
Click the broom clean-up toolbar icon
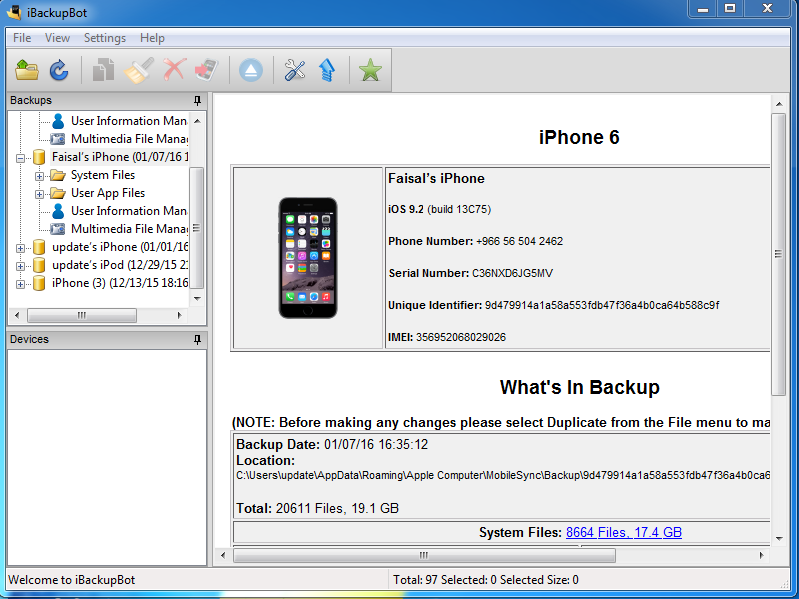pos(139,70)
